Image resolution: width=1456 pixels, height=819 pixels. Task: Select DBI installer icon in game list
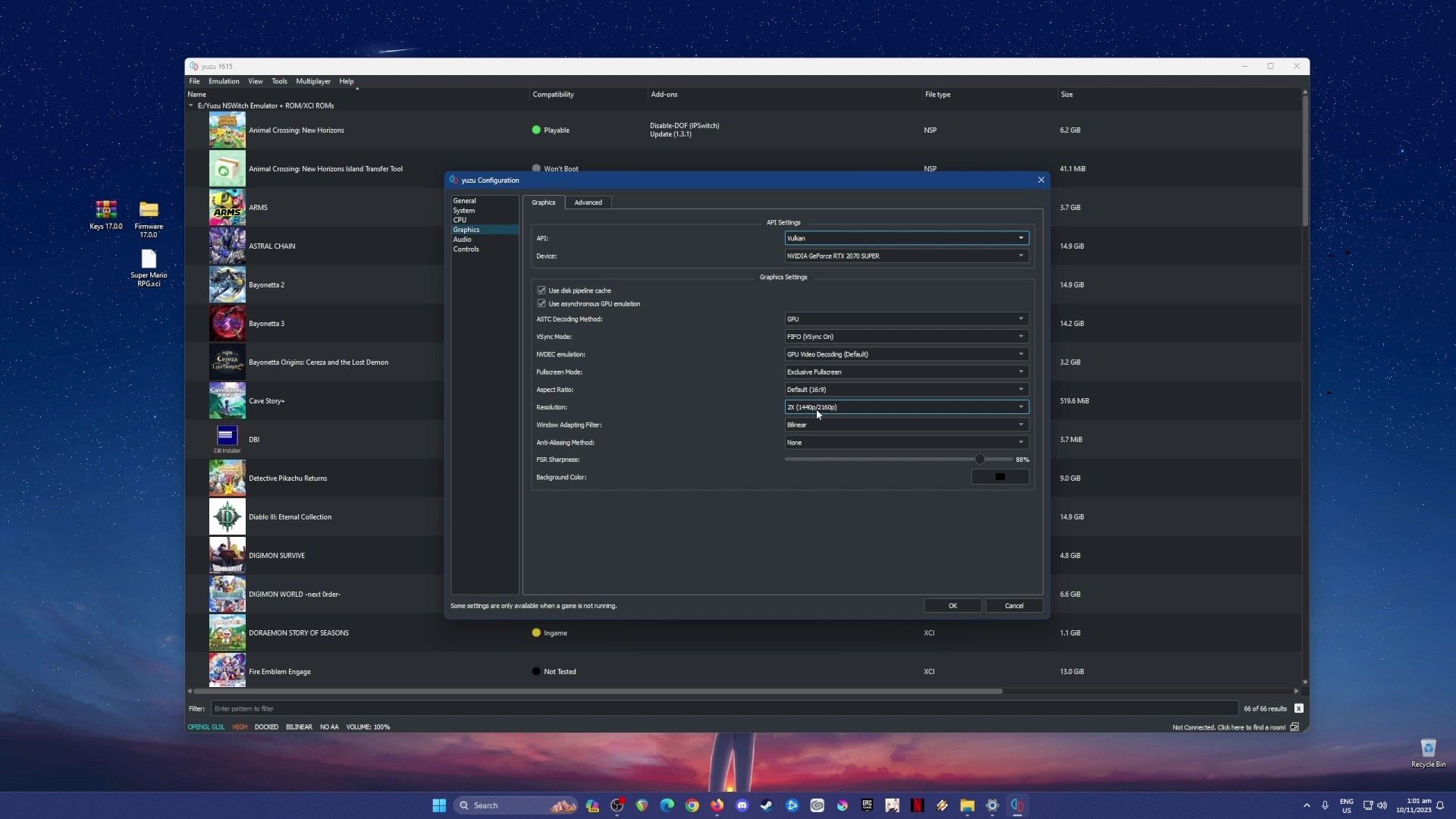pyautogui.click(x=227, y=439)
